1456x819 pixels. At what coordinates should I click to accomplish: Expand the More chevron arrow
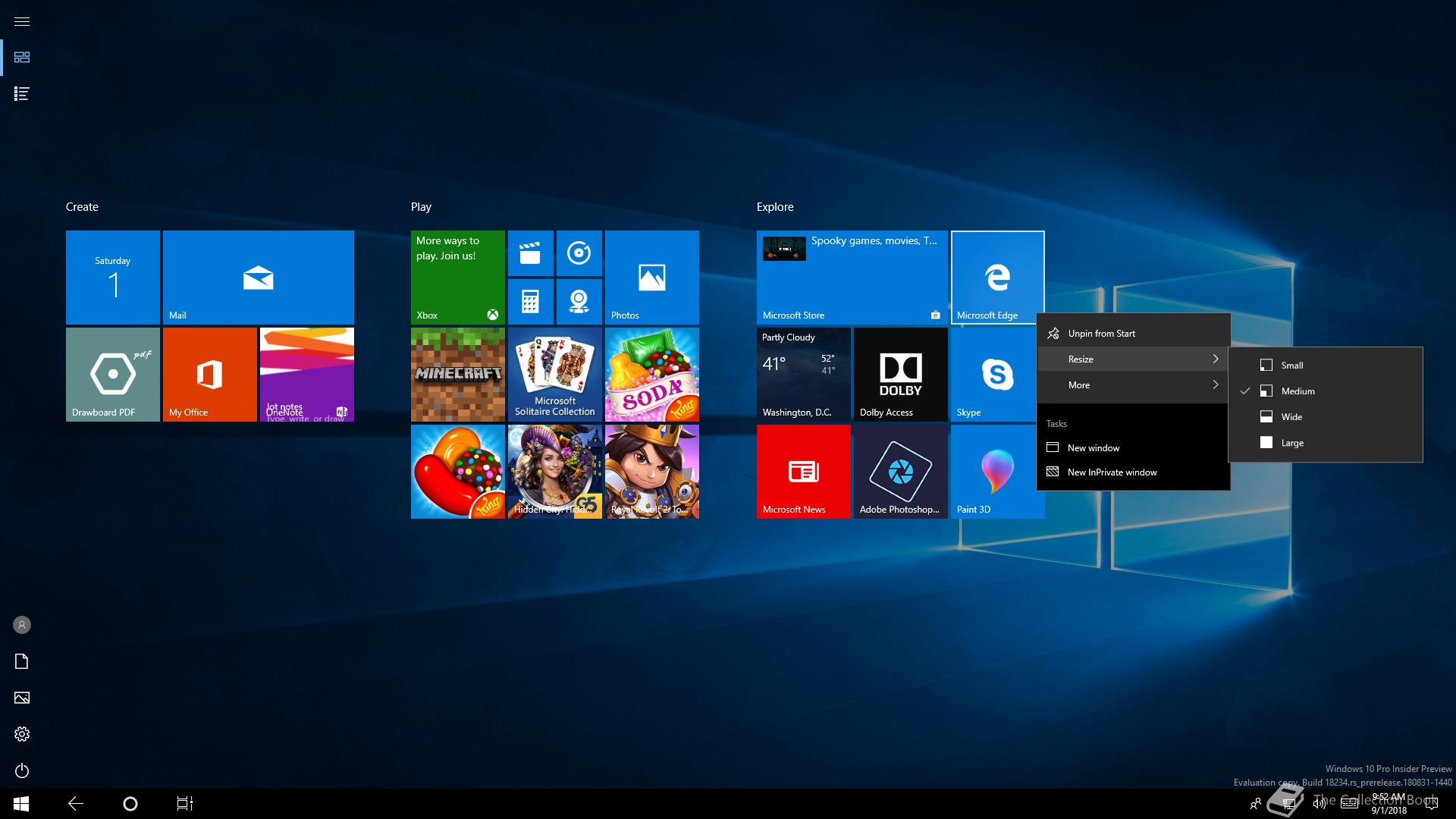[1216, 385]
